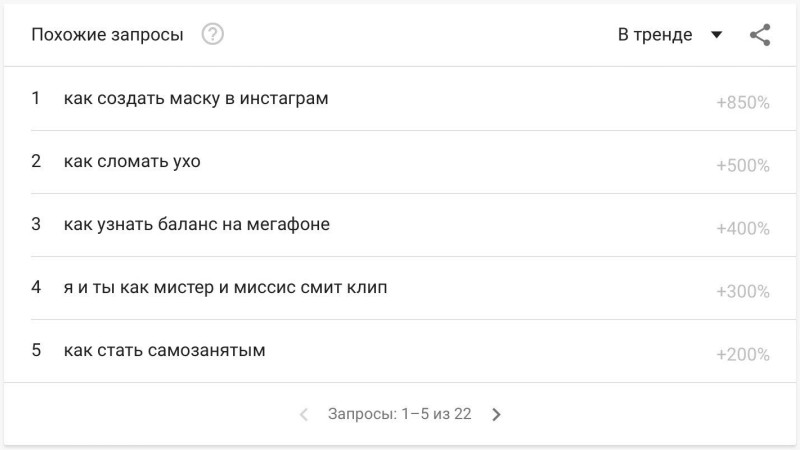Click the 'Запросы: 1–5 из 22' pagination label
The height and width of the screenshot is (450, 800).
coord(399,414)
